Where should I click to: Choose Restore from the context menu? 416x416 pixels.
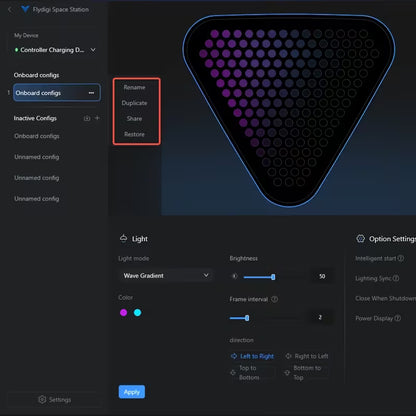[134, 134]
